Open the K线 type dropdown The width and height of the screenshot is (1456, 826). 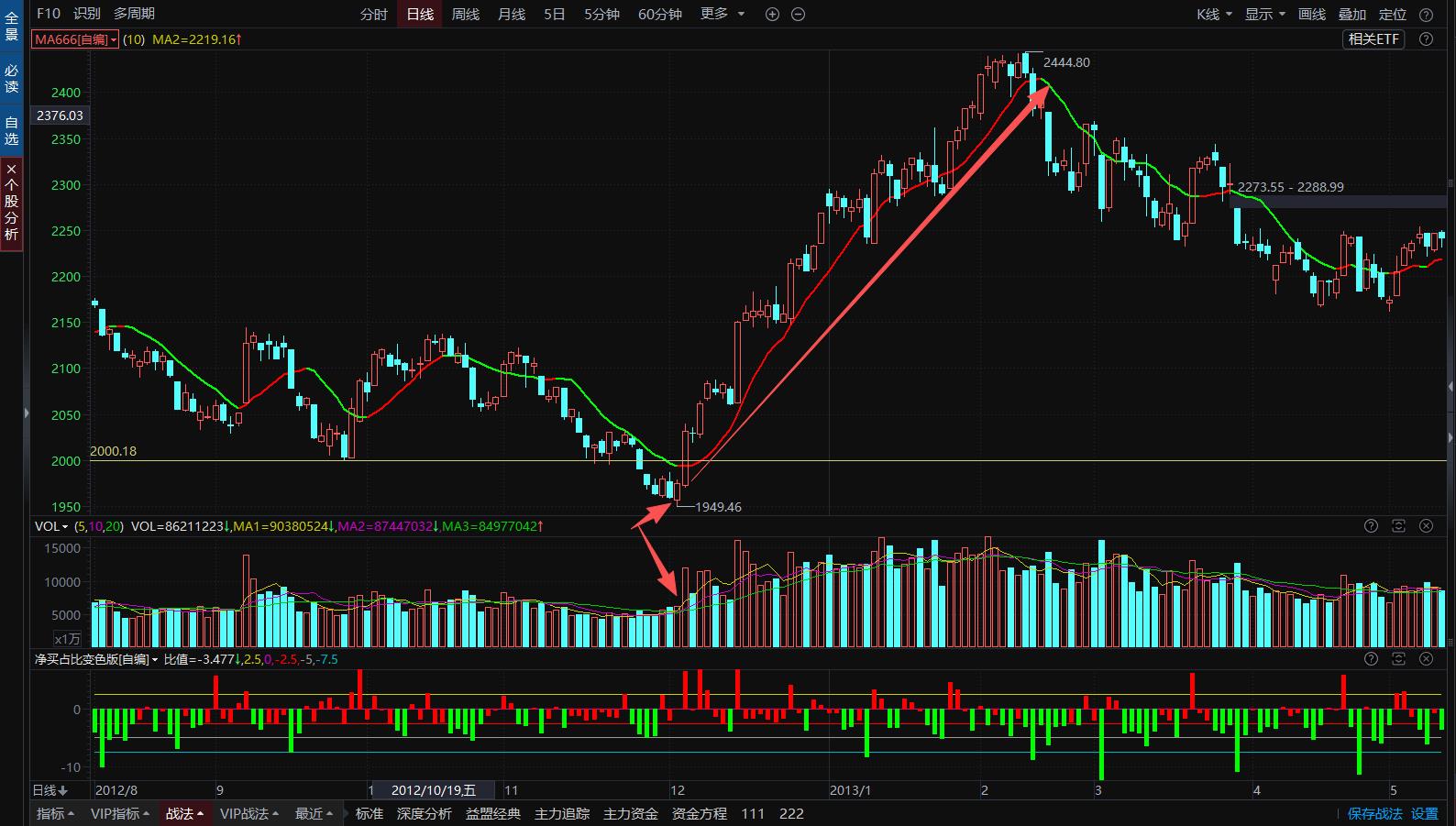coord(1214,15)
